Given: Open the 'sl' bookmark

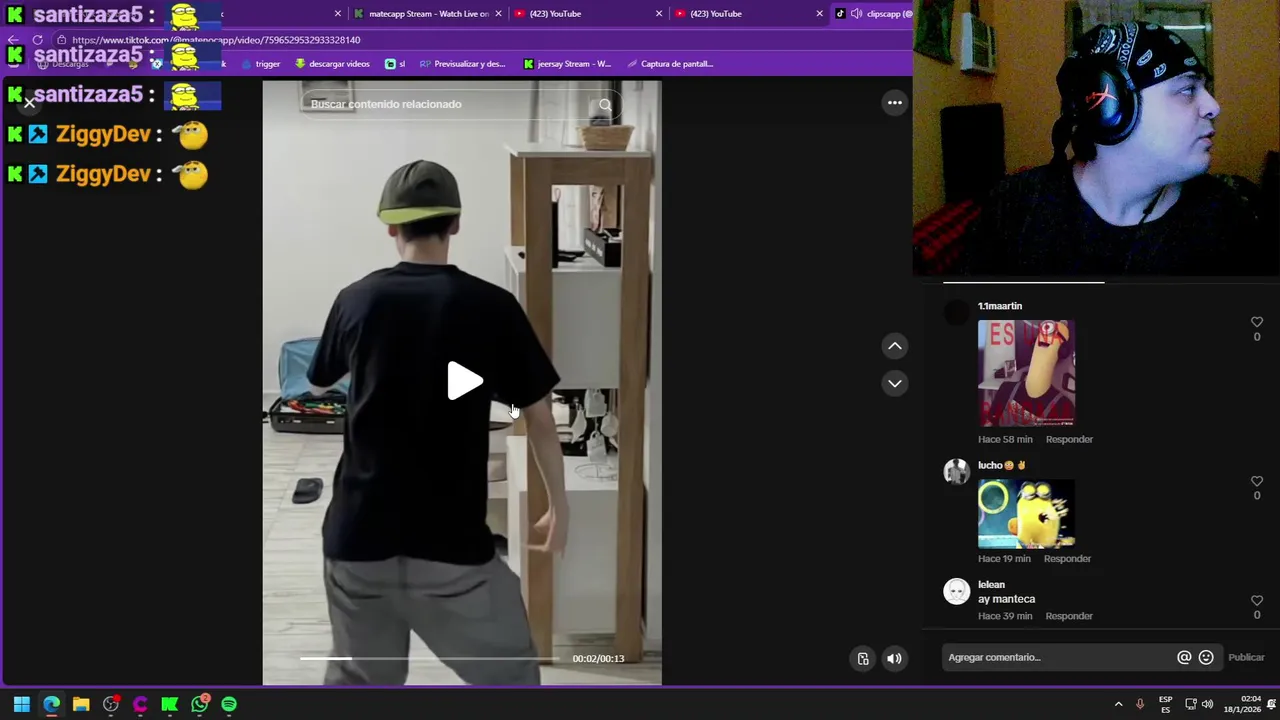Looking at the screenshot, I should click(395, 64).
